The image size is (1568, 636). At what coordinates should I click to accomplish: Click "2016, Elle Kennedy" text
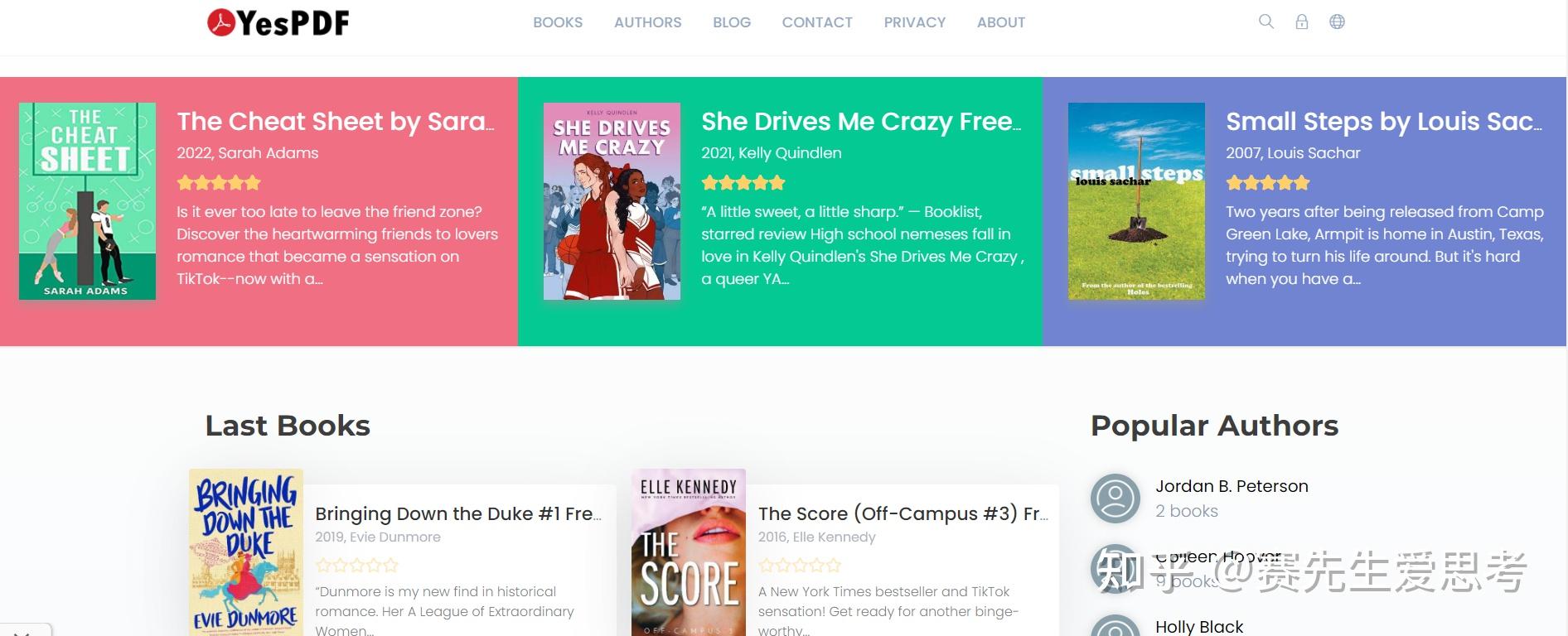pyautogui.click(x=816, y=537)
